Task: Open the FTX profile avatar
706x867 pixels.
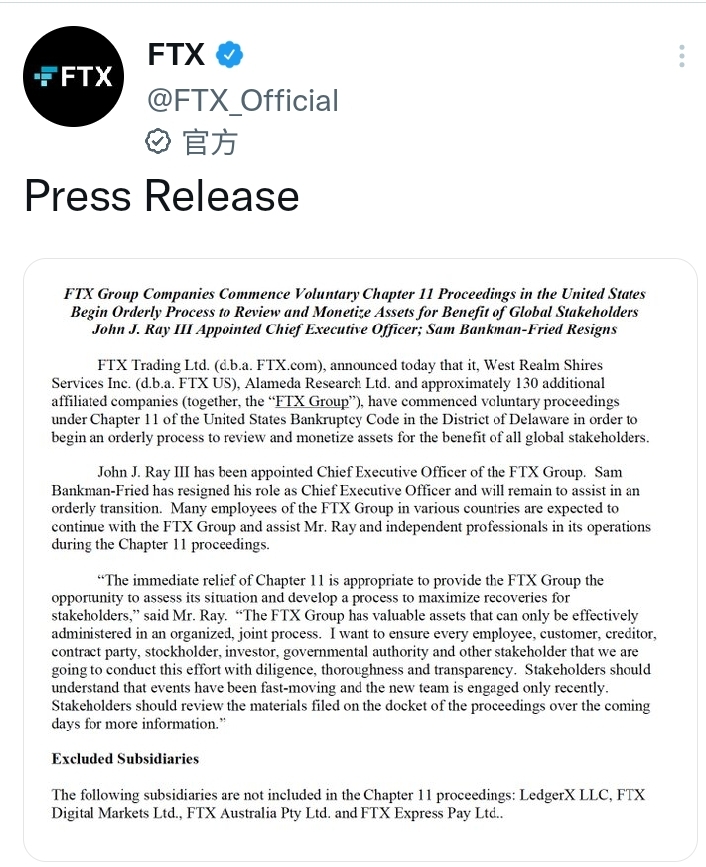Action: pyautogui.click(x=74, y=76)
